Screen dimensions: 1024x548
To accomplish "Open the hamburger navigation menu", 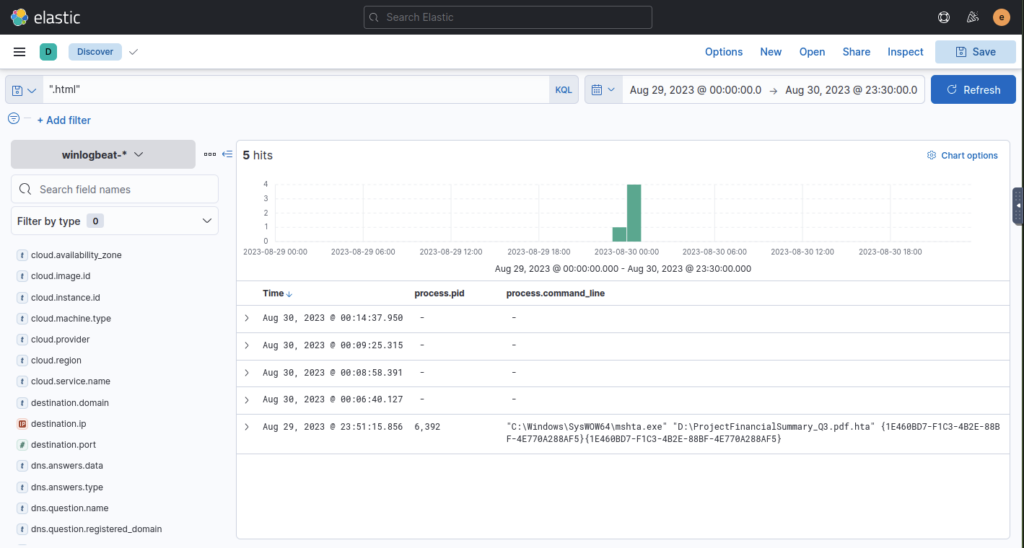I will tap(20, 52).
